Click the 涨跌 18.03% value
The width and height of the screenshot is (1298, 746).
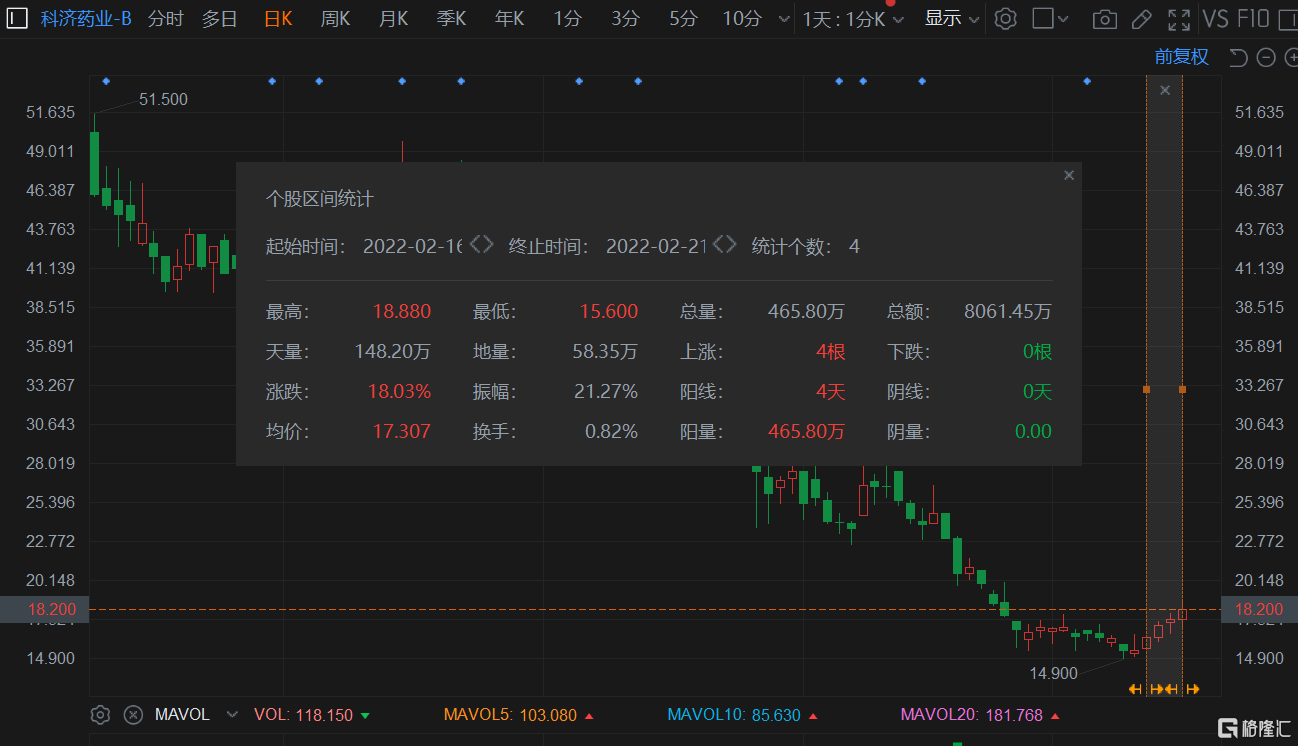399,391
